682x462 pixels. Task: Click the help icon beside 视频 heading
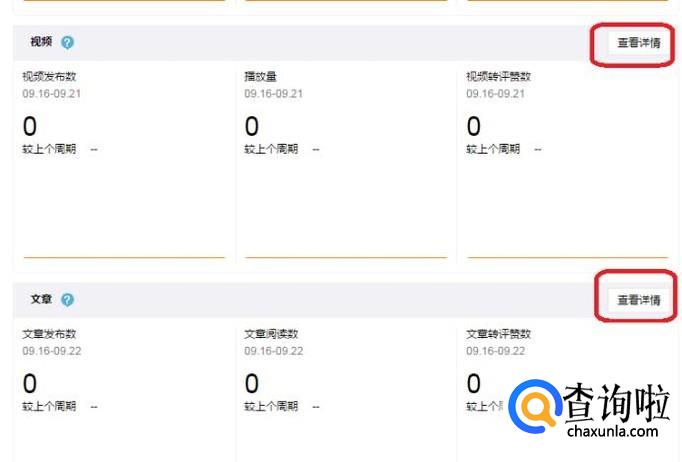[x=67, y=42]
